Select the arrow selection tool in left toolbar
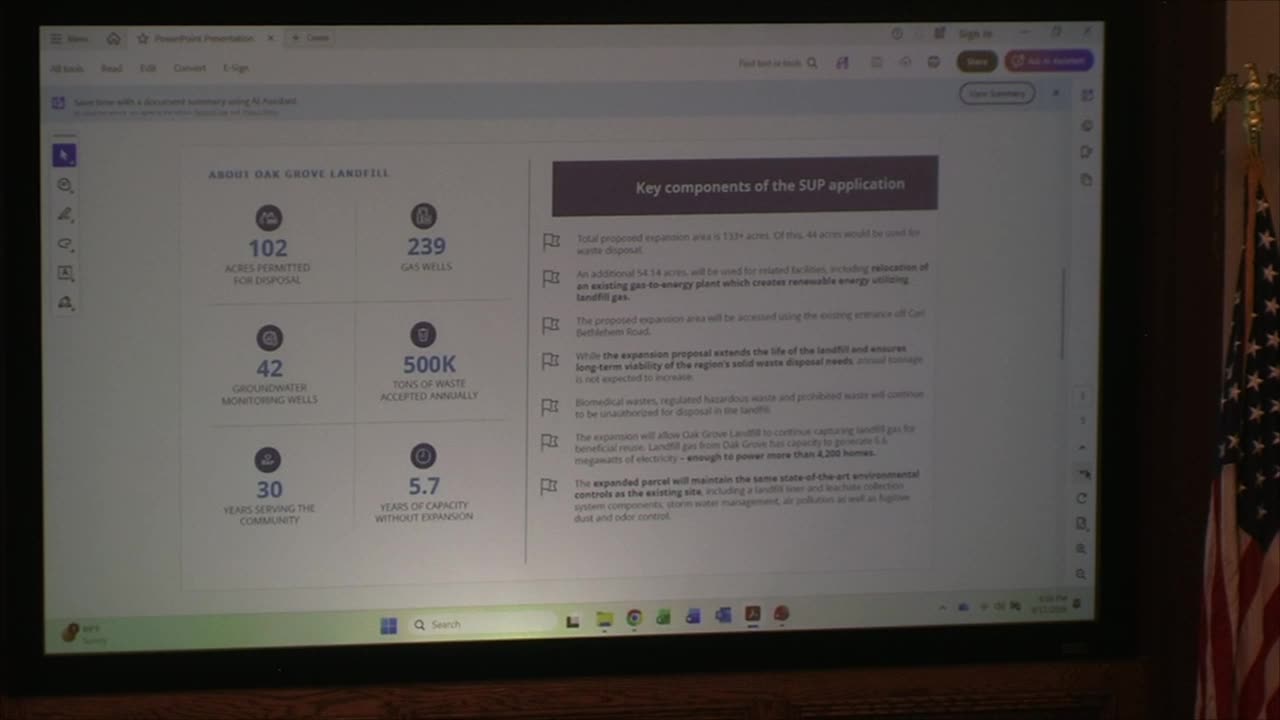The width and height of the screenshot is (1280, 720). click(x=64, y=155)
